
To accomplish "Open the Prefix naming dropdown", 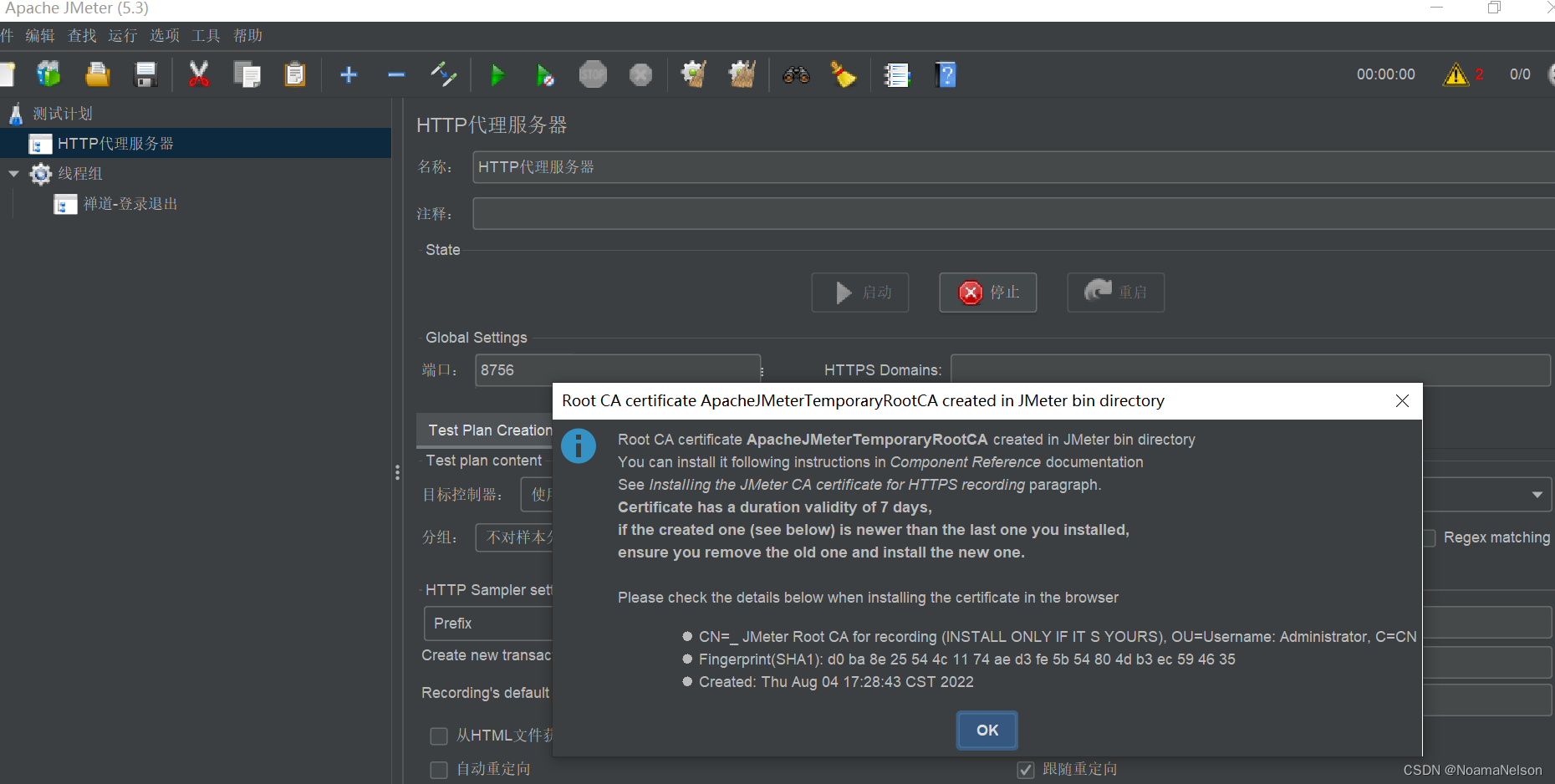I will click(489, 624).
